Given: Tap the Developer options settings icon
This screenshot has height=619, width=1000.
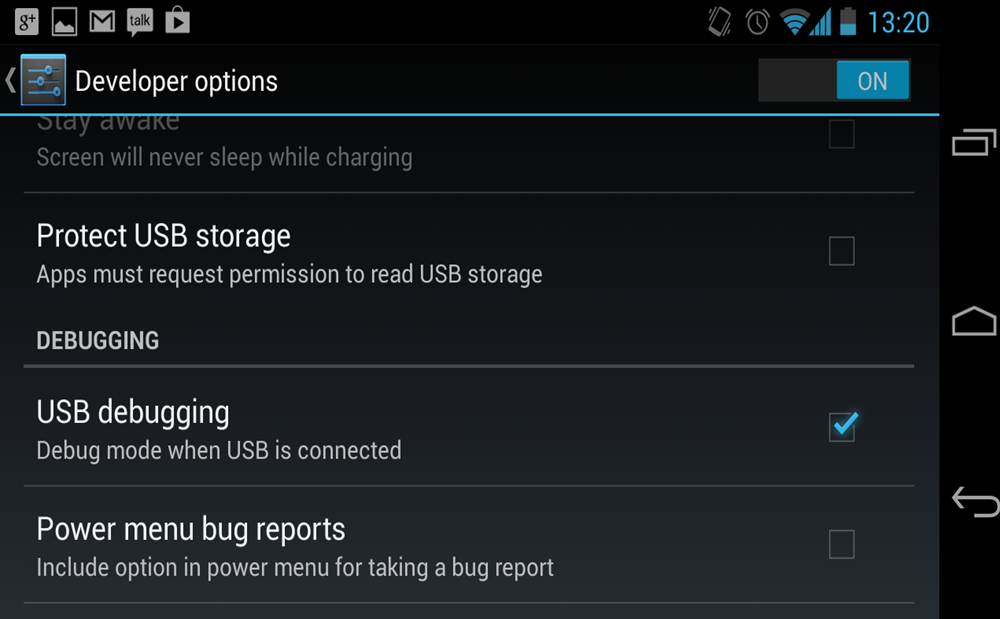Looking at the screenshot, I should click(43, 81).
